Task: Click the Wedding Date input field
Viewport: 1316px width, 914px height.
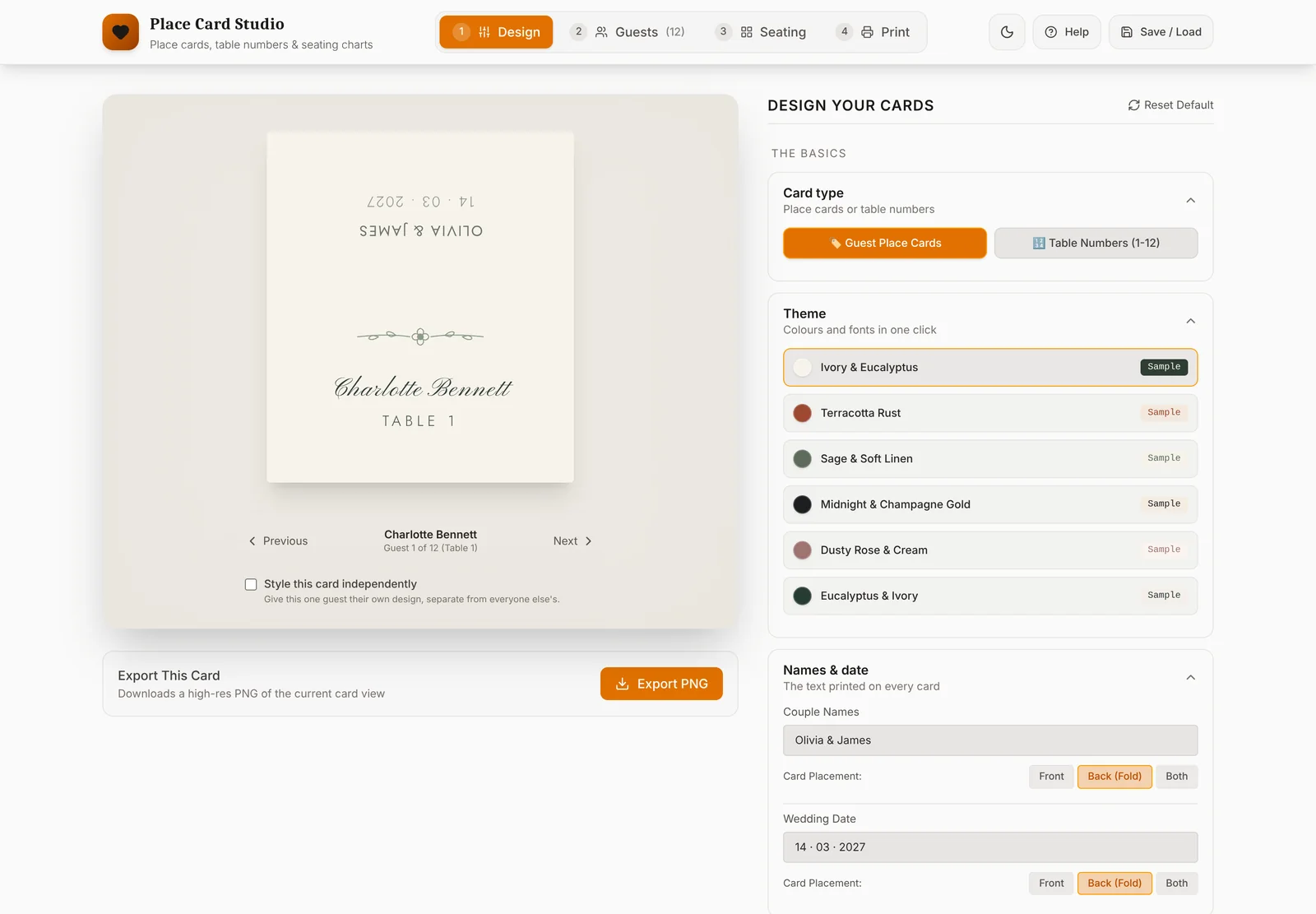Action: click(x=990, y=847)
